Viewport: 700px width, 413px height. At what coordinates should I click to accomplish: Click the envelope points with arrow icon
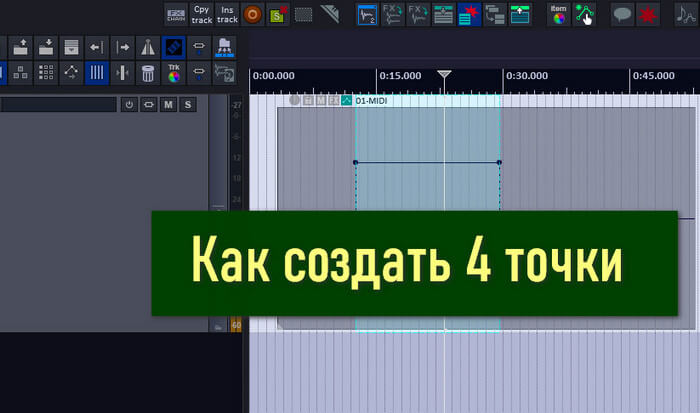[71, 73]
